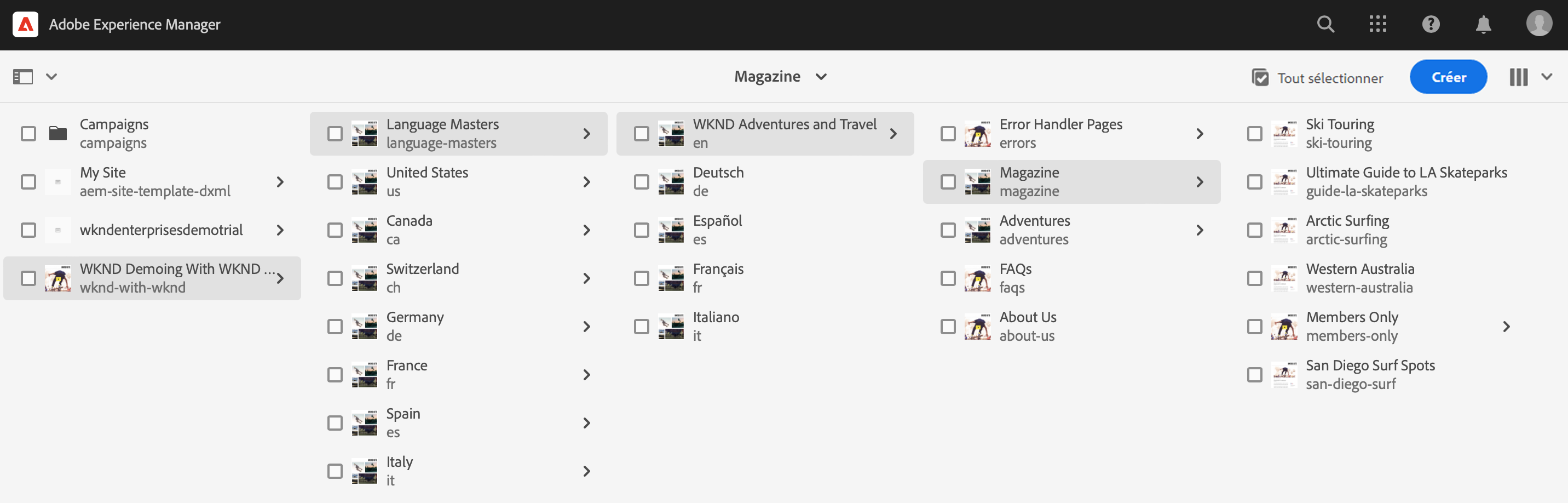Select the Adventures page item
This screenshot has width=1568, height=503.
point(1071,230)
